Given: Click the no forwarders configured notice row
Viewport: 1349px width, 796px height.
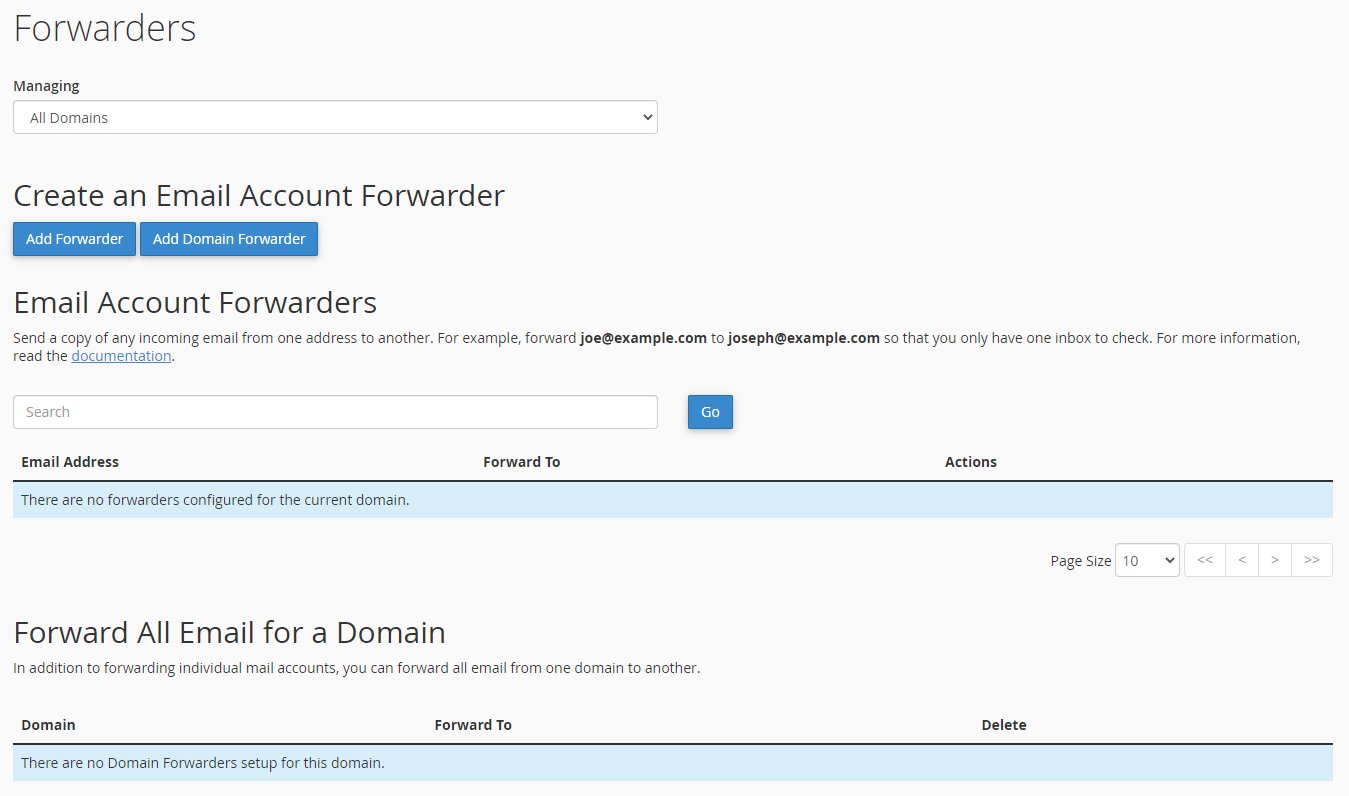Looking at the screenshot, I should coord(215,500).
